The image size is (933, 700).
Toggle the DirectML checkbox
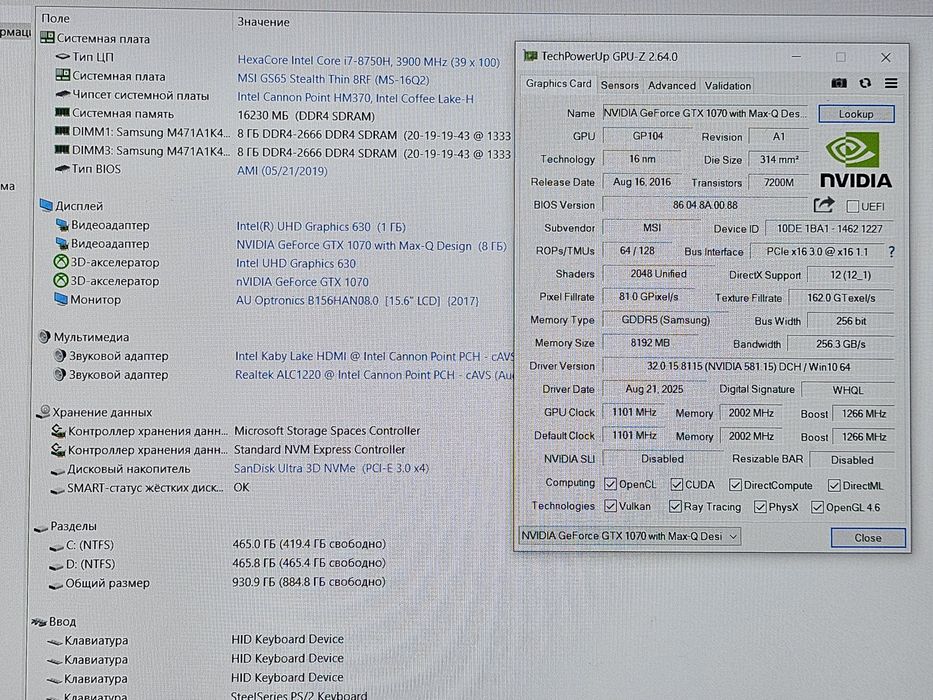coord(834,486)
